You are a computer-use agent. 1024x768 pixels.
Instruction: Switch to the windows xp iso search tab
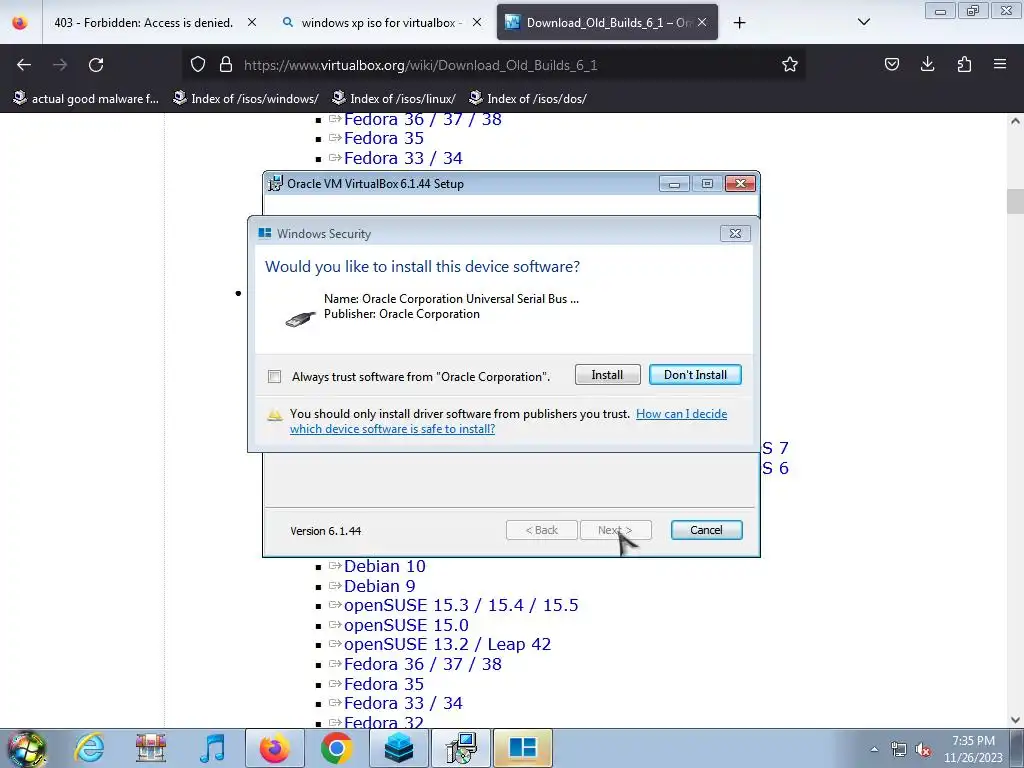[382, 23]
